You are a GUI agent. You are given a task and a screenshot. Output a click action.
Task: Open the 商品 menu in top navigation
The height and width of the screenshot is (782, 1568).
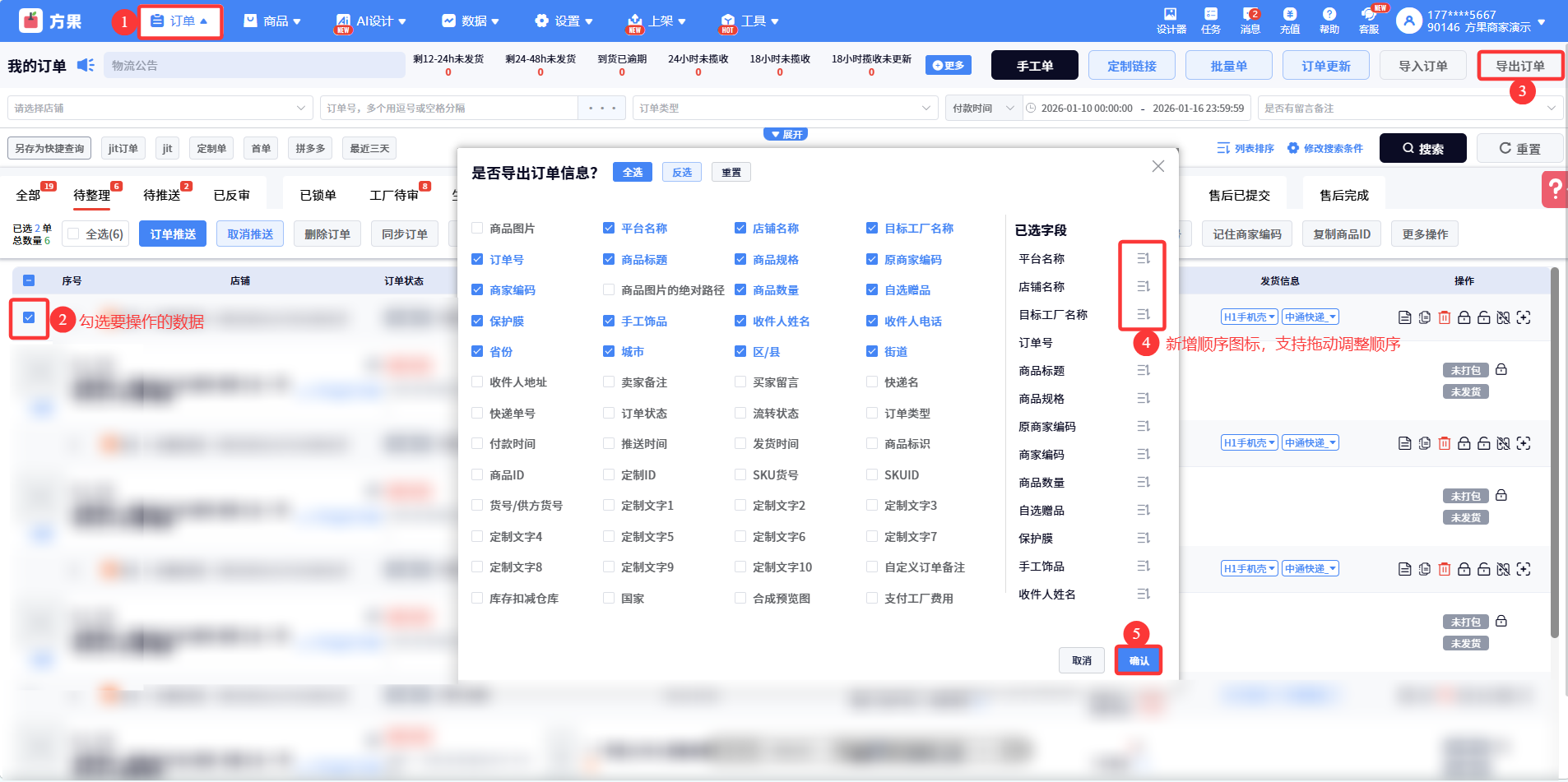pos(272,21)
